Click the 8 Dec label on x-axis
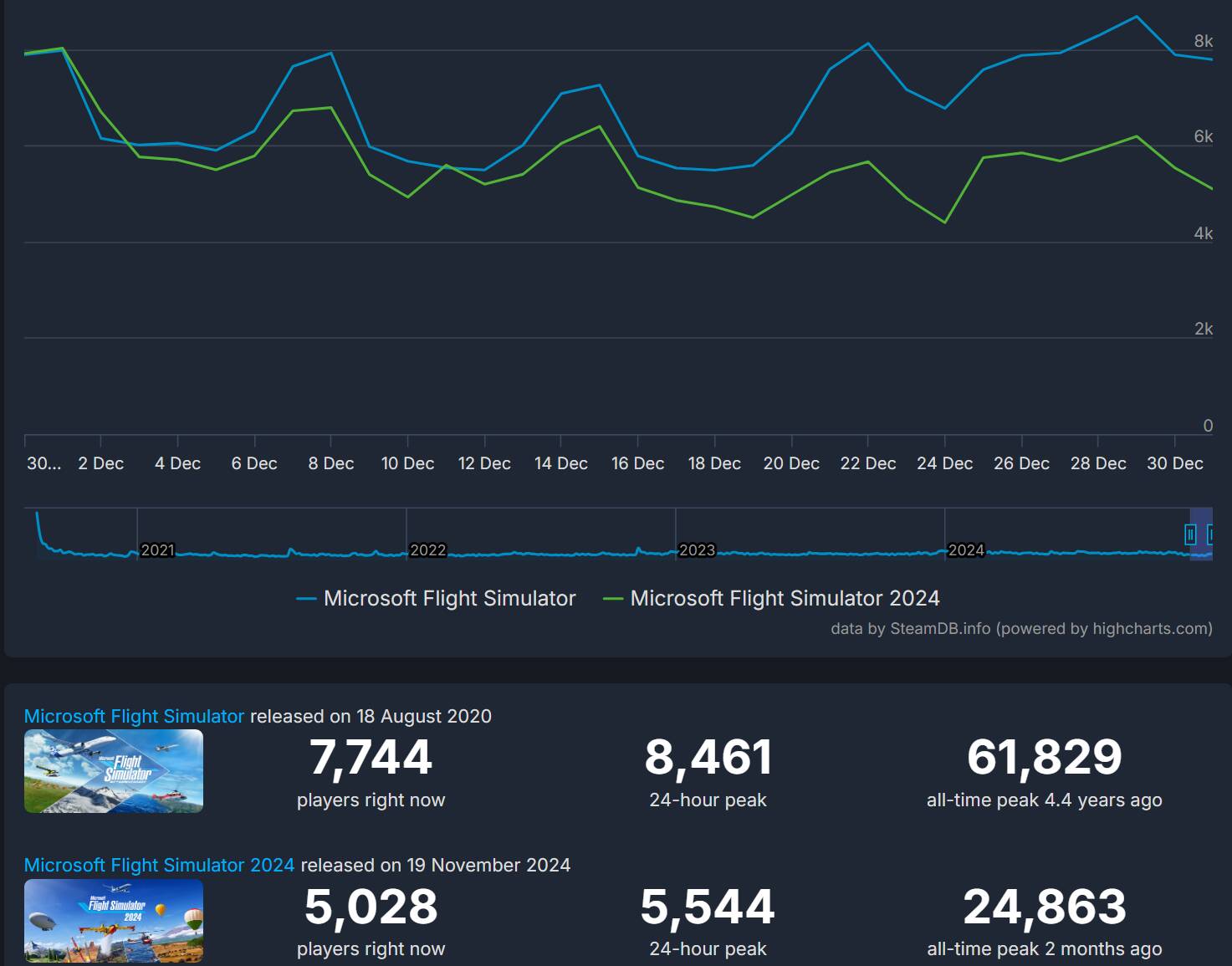Screen dimensions: 1232x966 (x=331, y=463)
